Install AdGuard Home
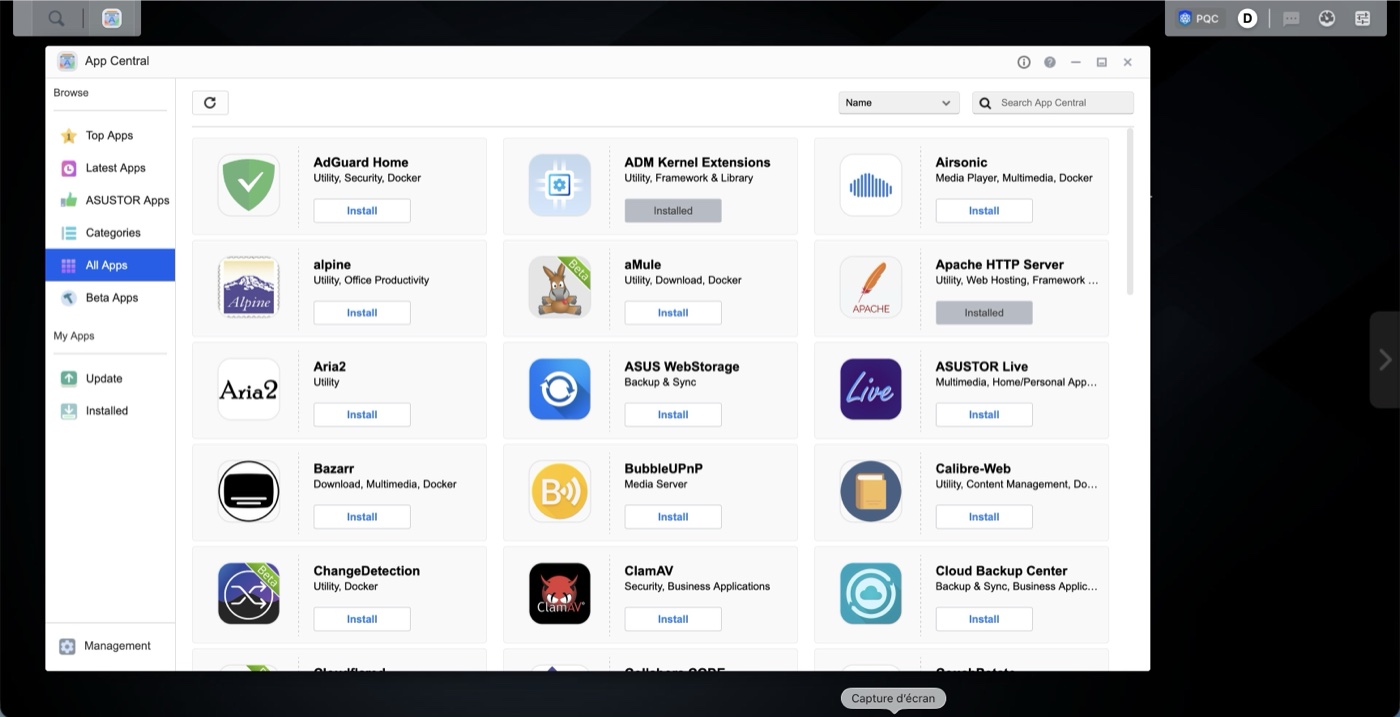This screenshot has height=717, width=1400. click(x=362, y=211)
